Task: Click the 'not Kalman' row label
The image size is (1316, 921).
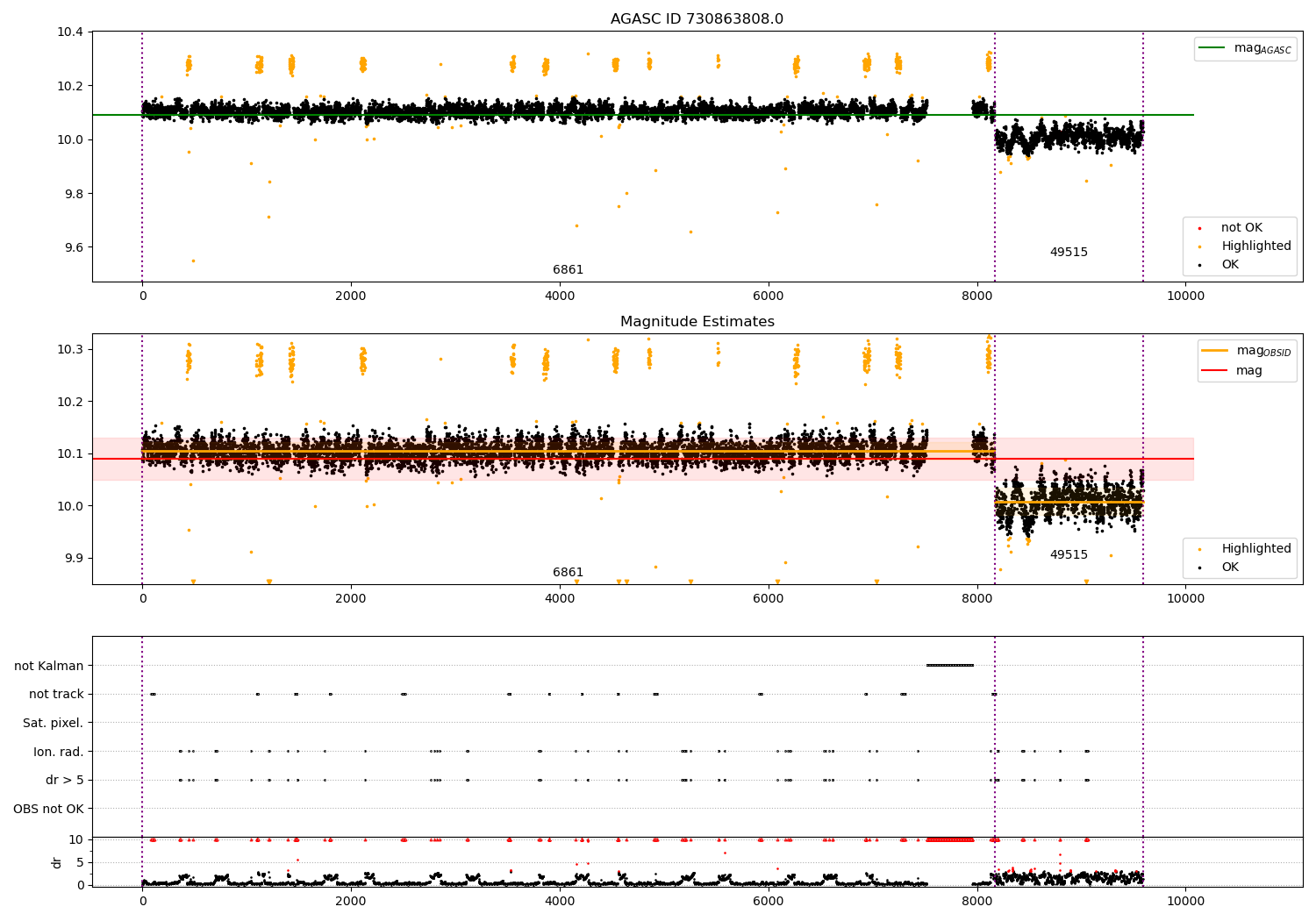Action: (49, 666)
